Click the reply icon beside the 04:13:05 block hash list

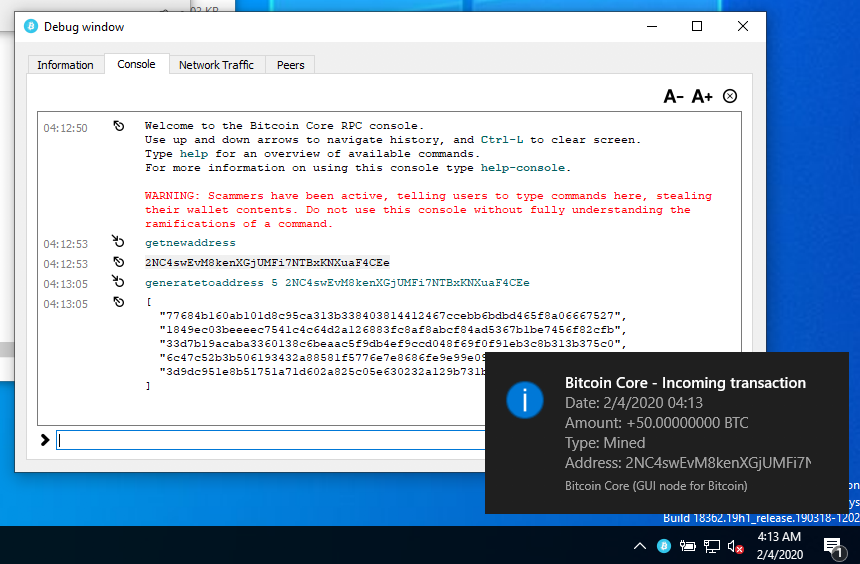tap(118, 302)
